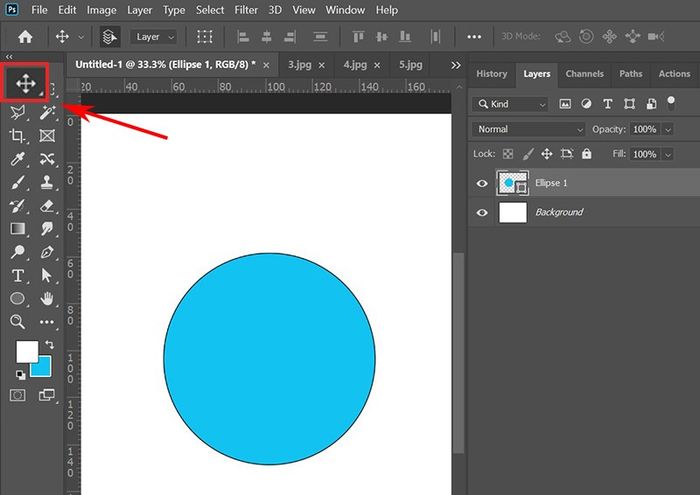Expand the Opacity slider dropdown
700x495 pixels.
tap(668, 129)
